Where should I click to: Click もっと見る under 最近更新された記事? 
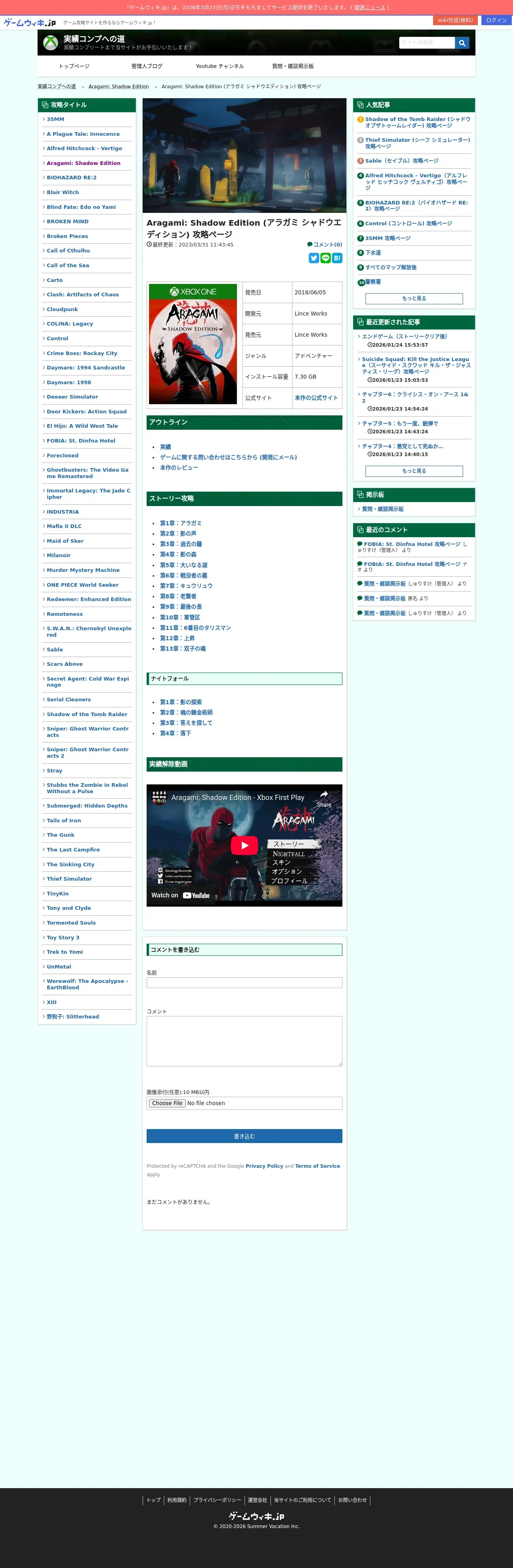coord(414,471)
